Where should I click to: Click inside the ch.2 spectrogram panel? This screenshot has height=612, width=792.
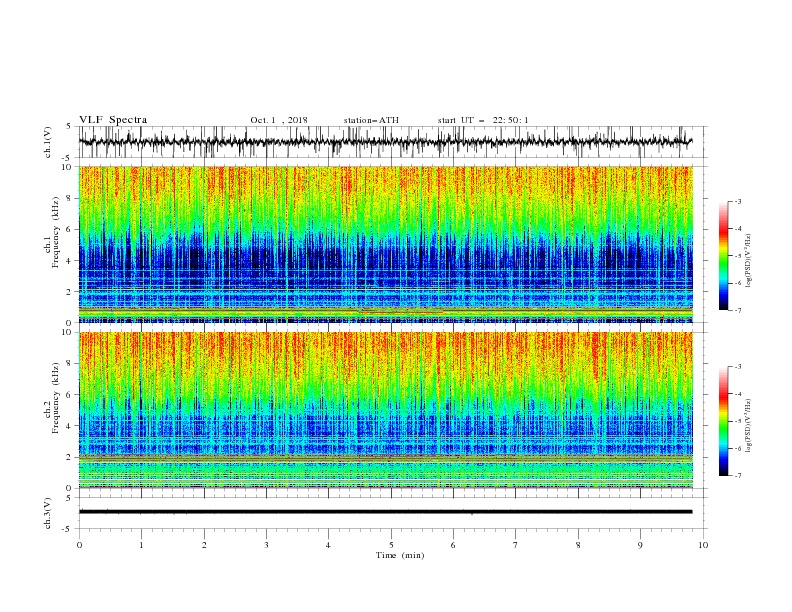point(385,410)
